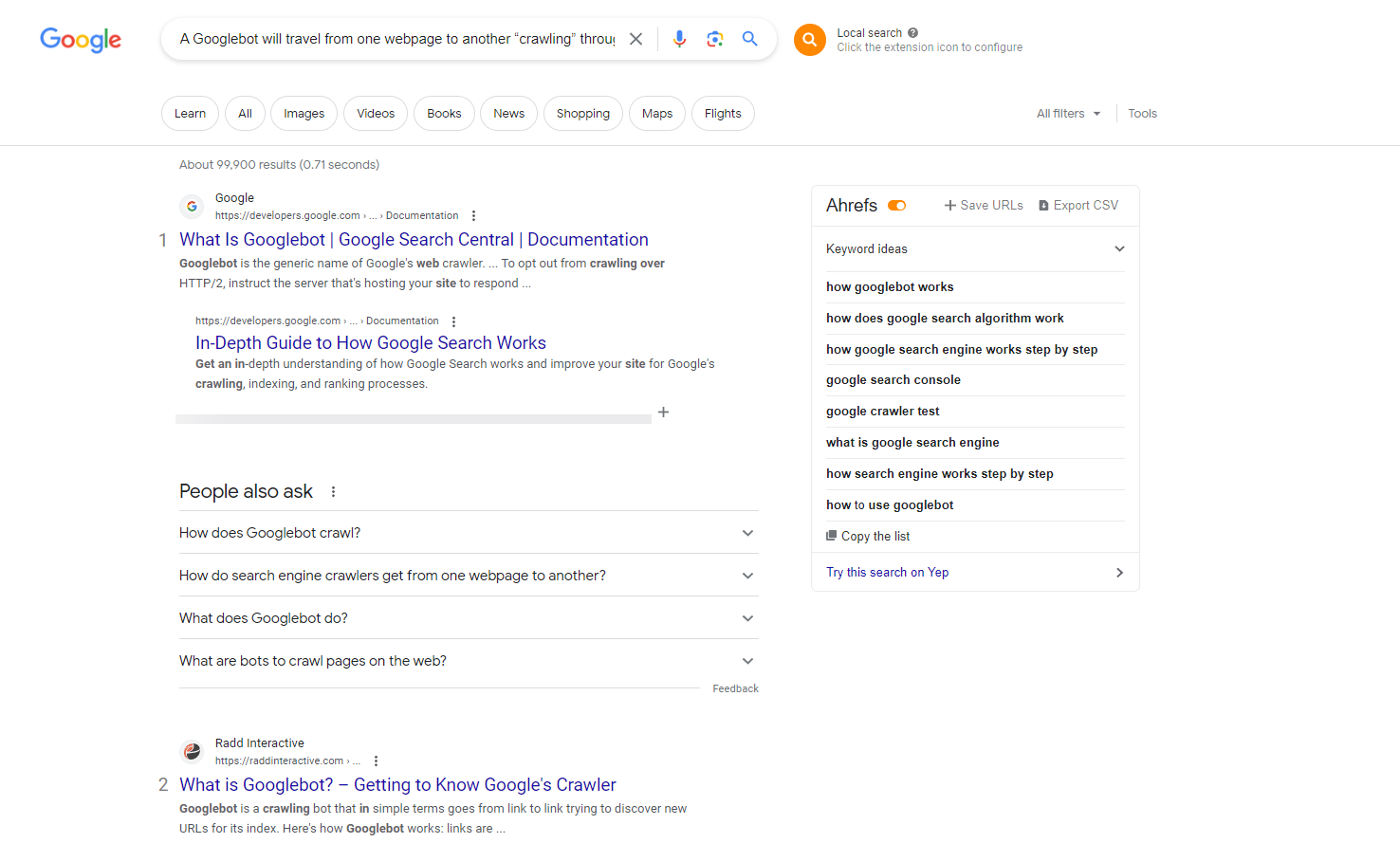Image resolution: width=1400 pixels, height=843 pixels.
Task: Expand 'What does Googlebot do?' question
Action: point(469,618)
